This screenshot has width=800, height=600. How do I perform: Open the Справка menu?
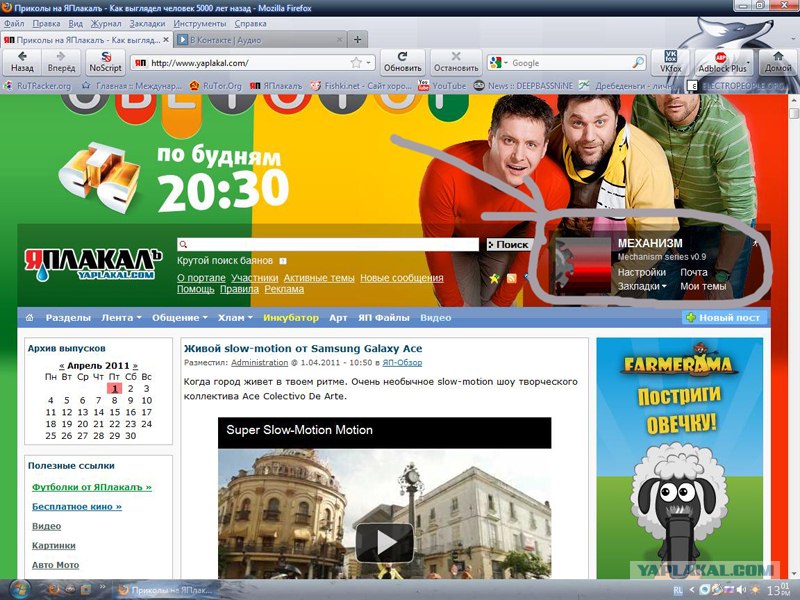pos(251,23)
